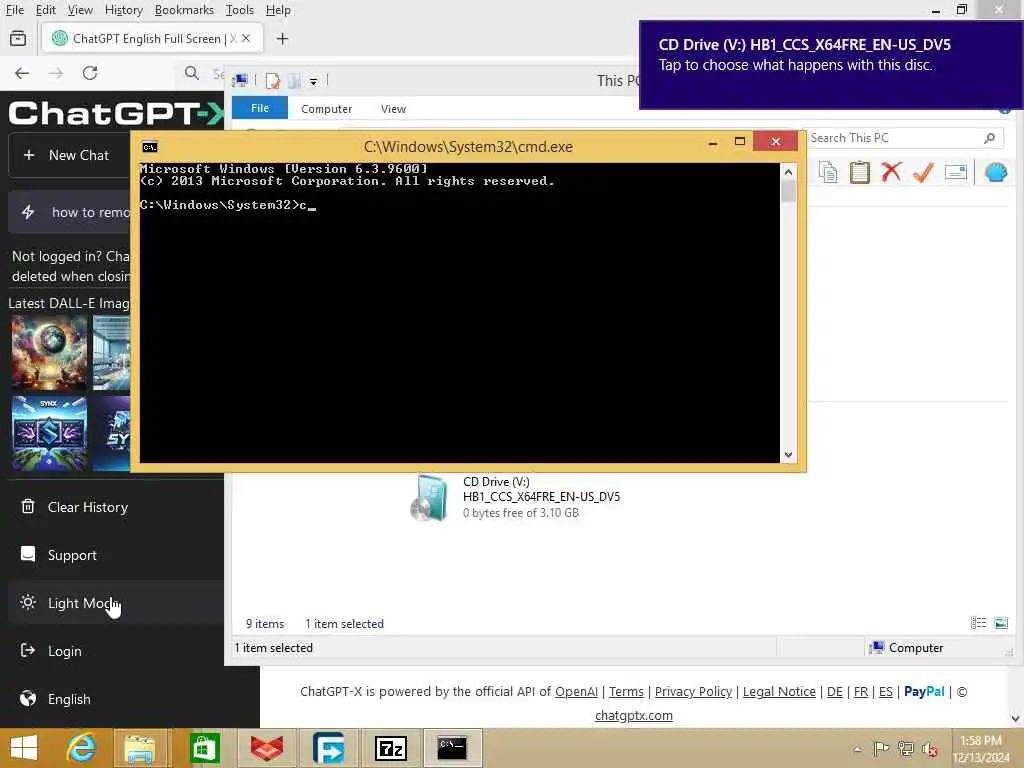Open the Privacy Policy link
Viewport: 1024px width, 768px height.
click(x=693, y=692)
